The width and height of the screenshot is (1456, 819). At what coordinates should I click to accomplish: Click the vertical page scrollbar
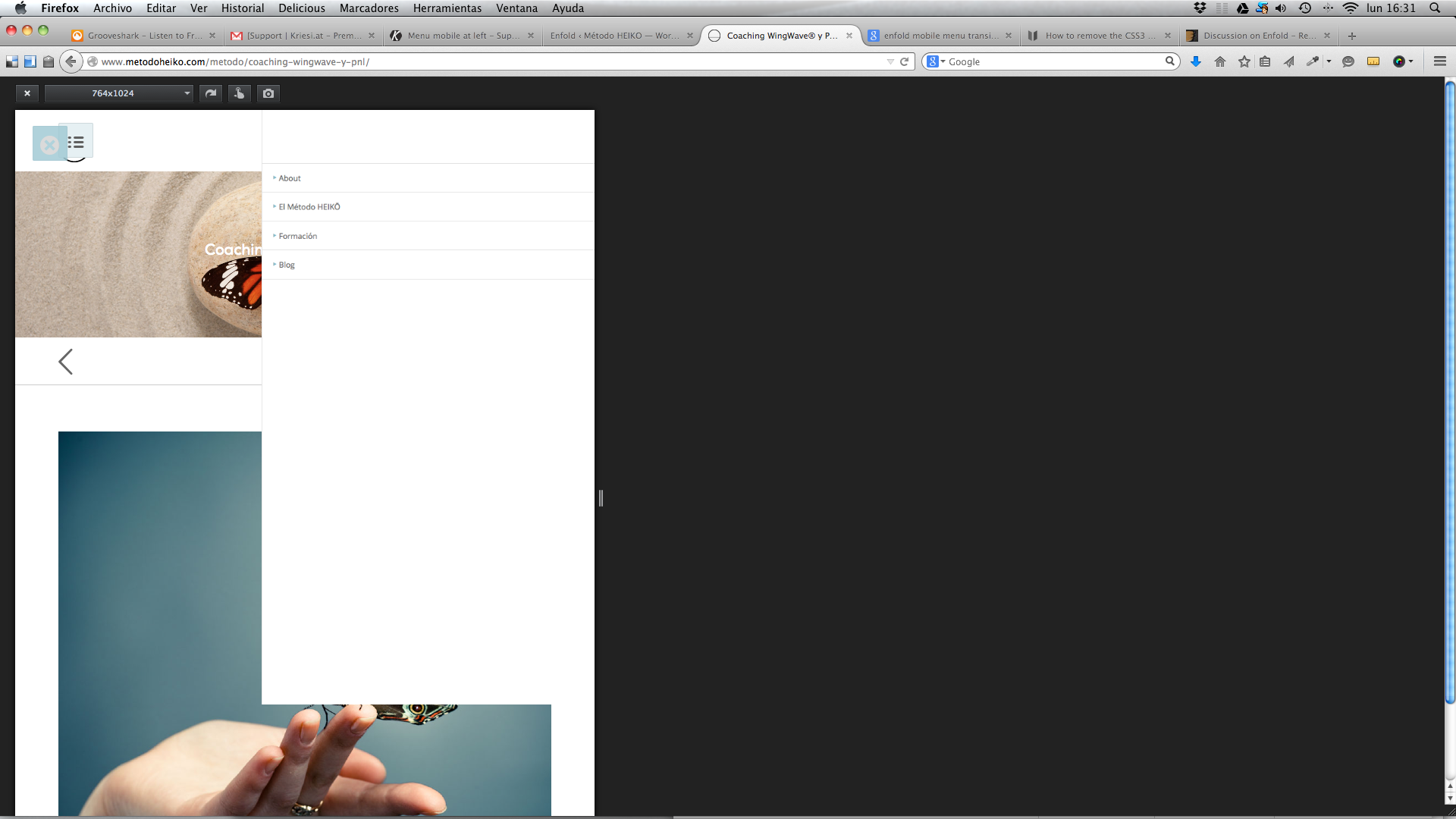click(x=1450, y=394)
